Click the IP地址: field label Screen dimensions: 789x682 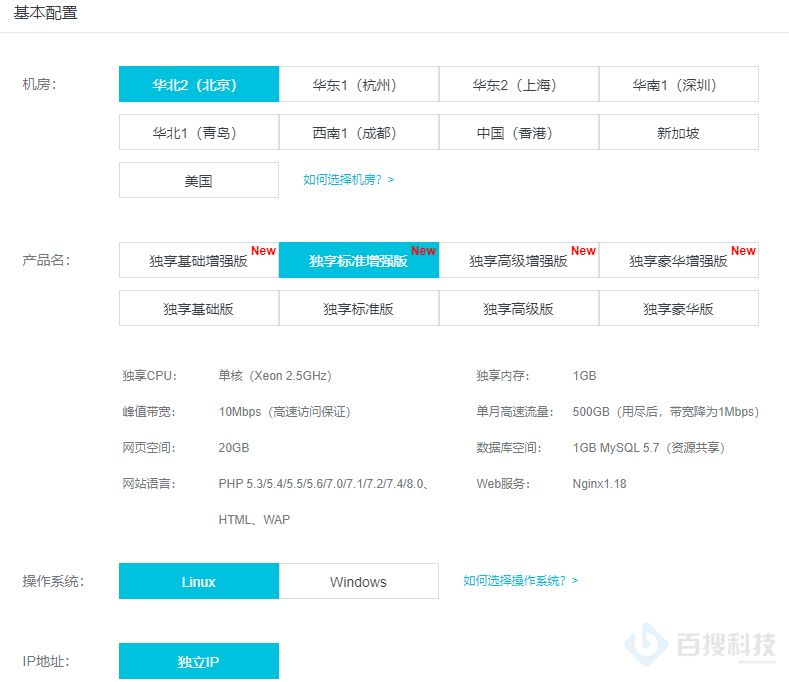(46, 661)
